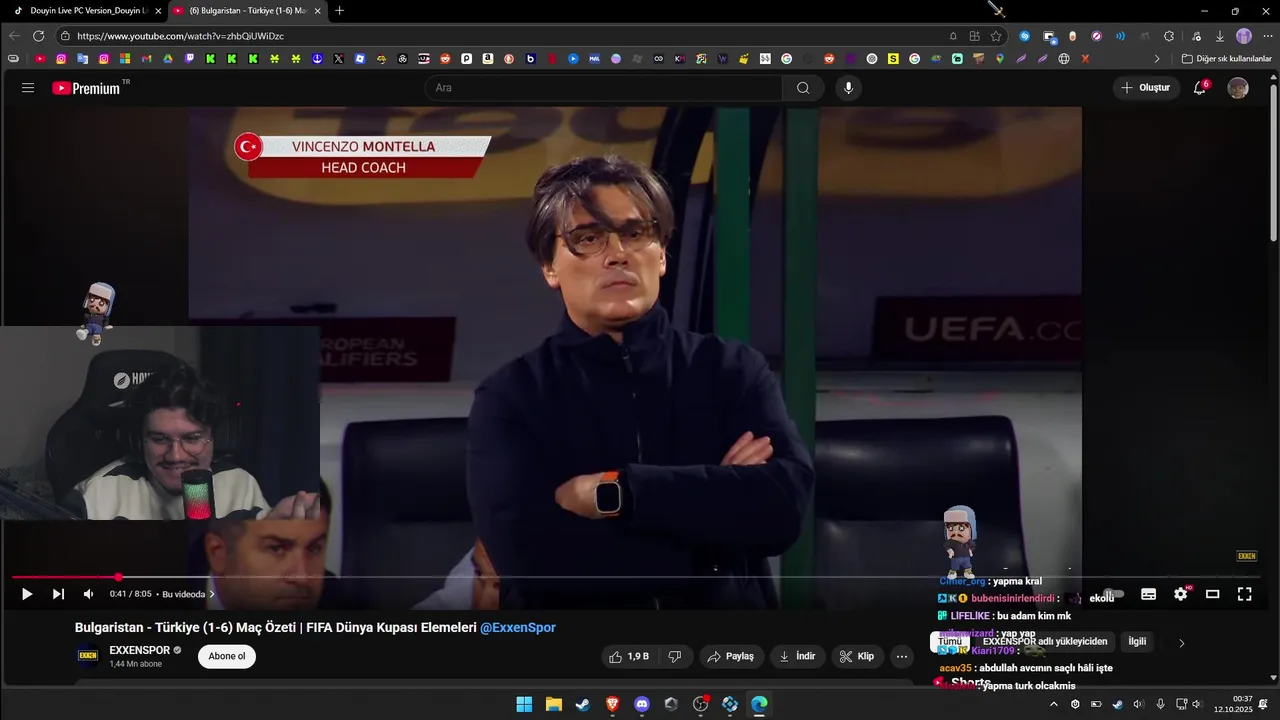Viewport: 1280px width, 720px height.
Task: Open the YouTube account avatar menu
Action: click(x=1238, y=88)
